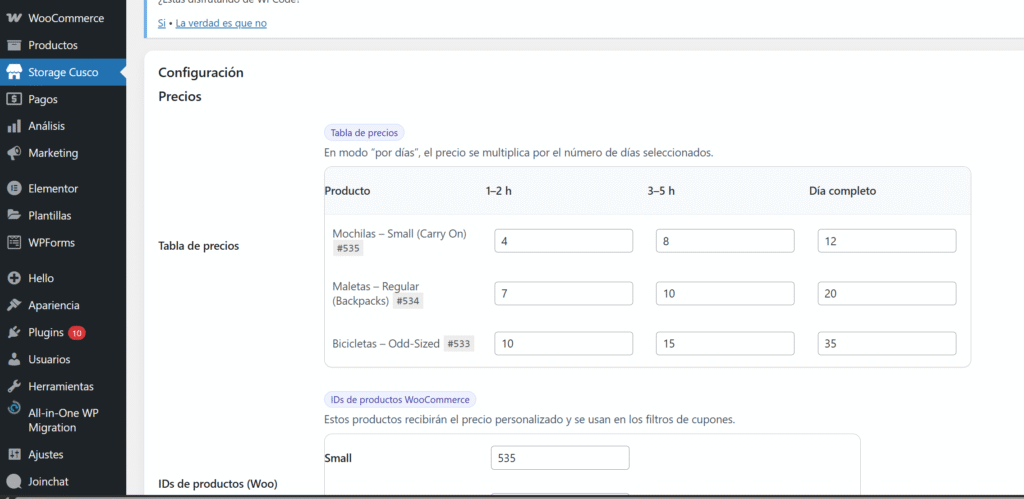
Task: Select the Maletas Regular 3–5 h price field
Action: pyautogui.click(x=725, y=293)
